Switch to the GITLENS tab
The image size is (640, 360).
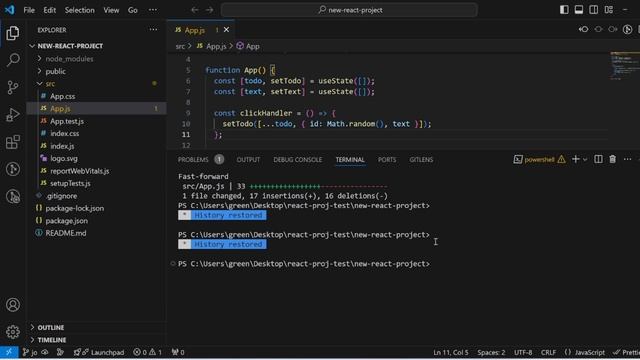(x=421, y=160)
